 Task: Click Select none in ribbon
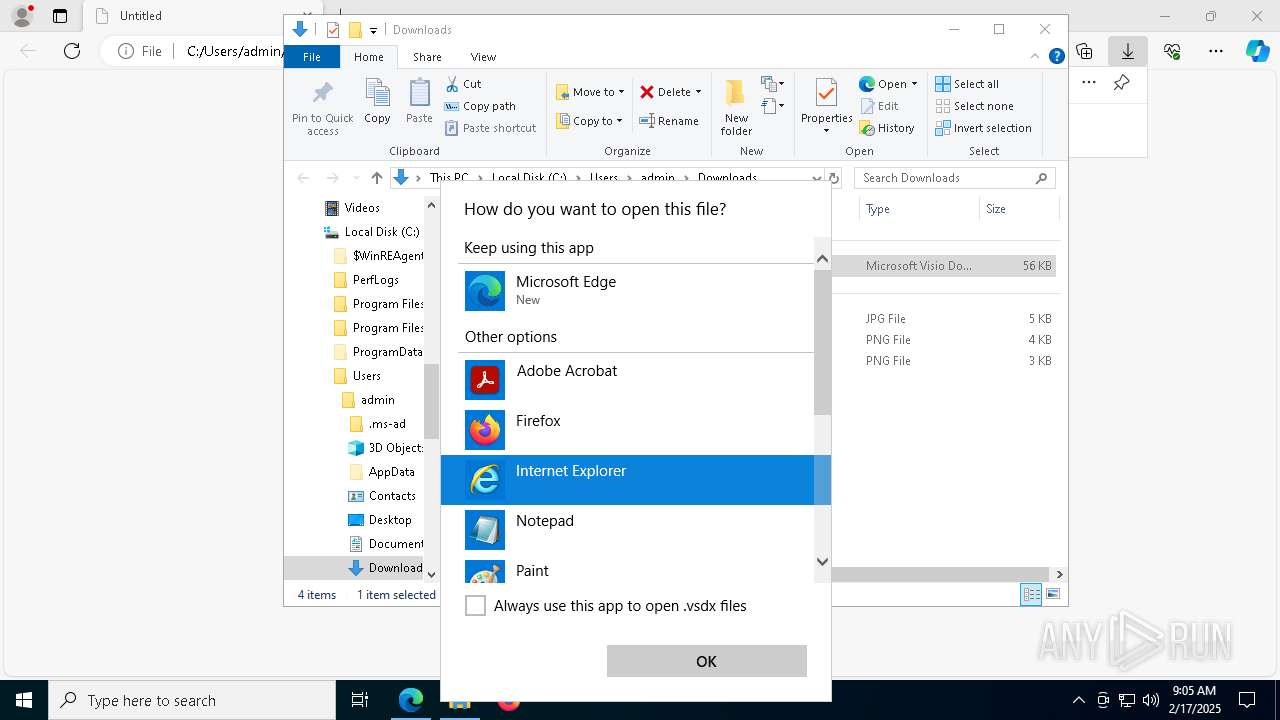tap(974, 106)
